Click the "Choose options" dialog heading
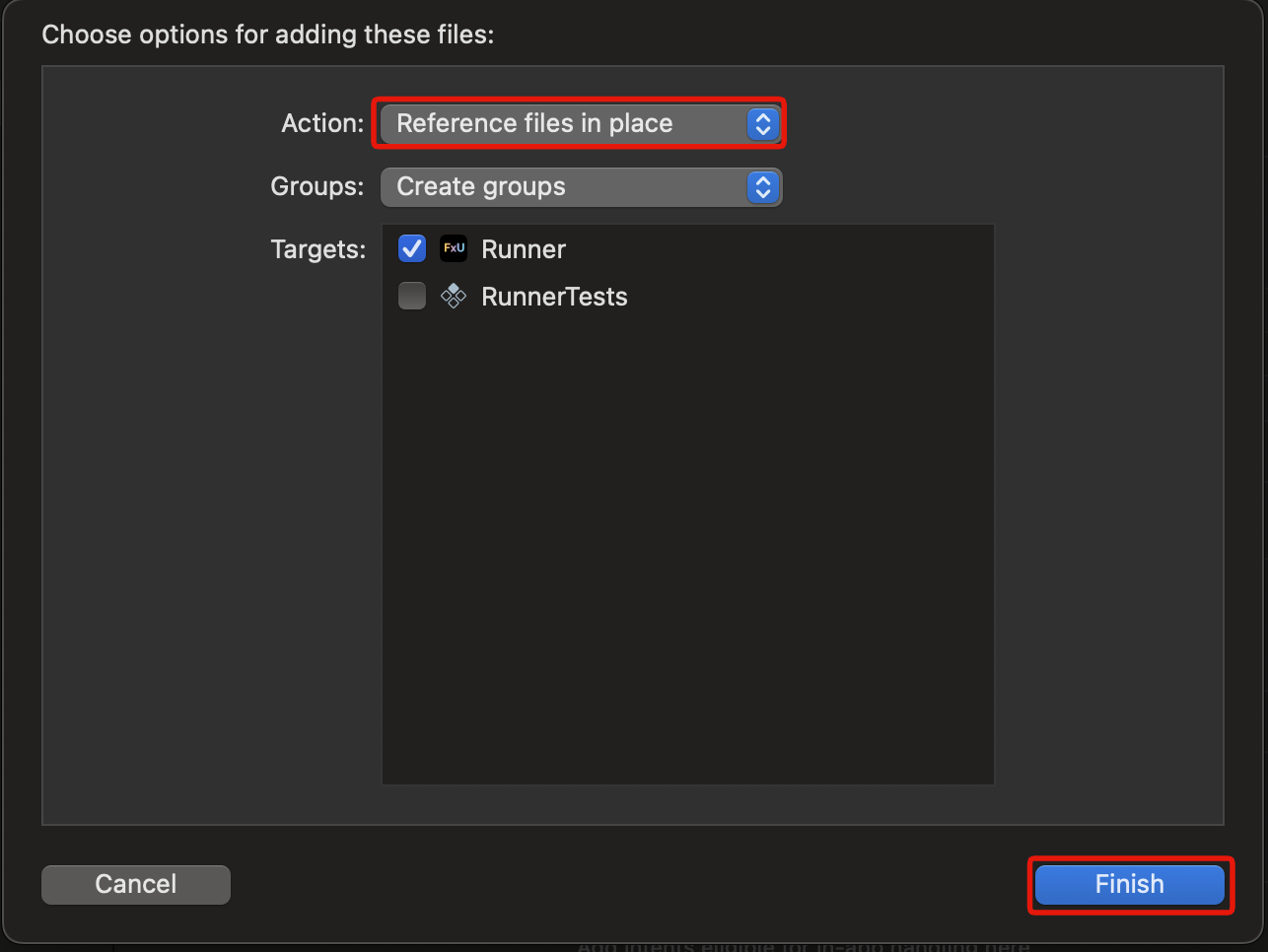 pyautogui.click(x=269, y=34)
